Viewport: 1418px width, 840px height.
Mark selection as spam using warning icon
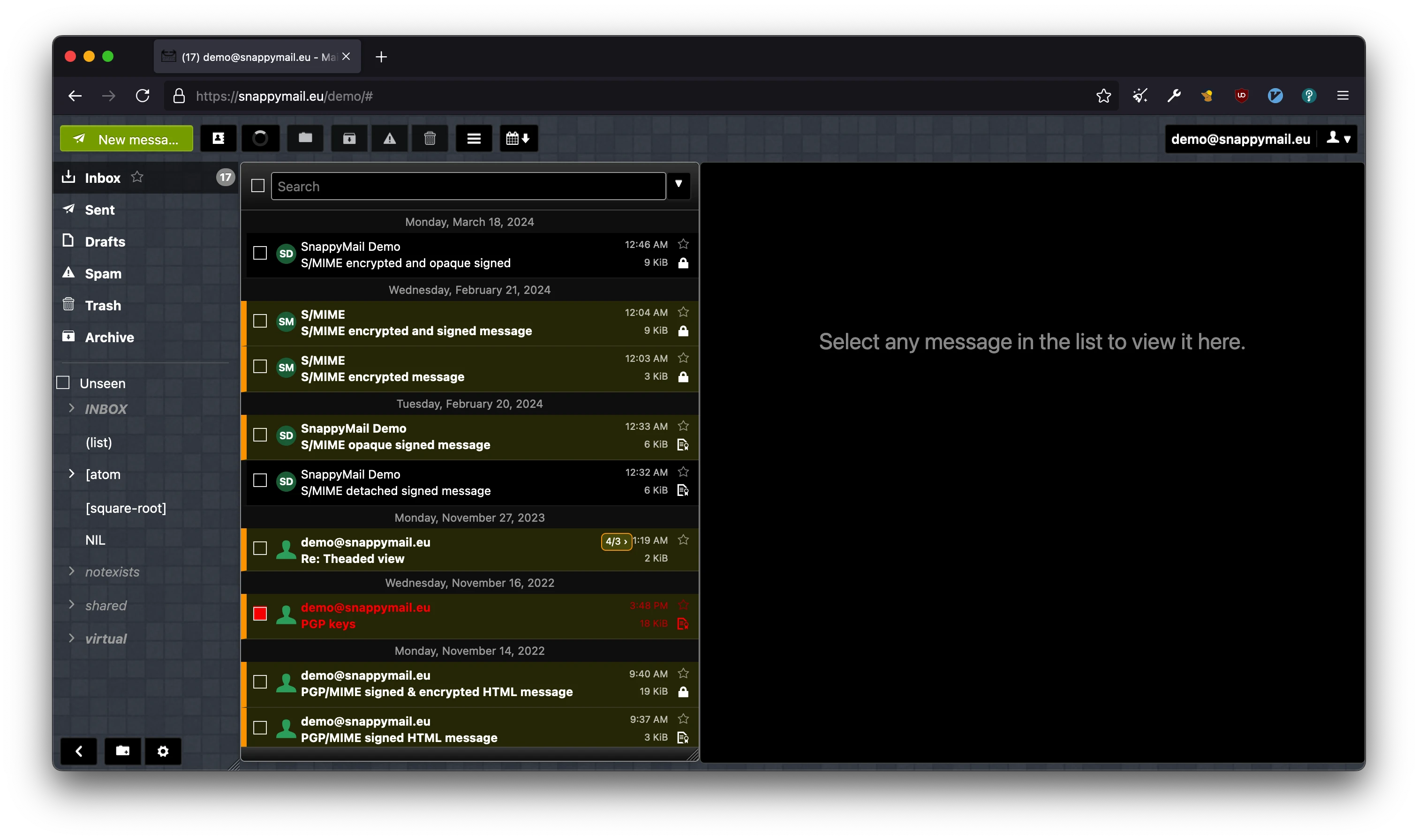[x=390, y=138]
